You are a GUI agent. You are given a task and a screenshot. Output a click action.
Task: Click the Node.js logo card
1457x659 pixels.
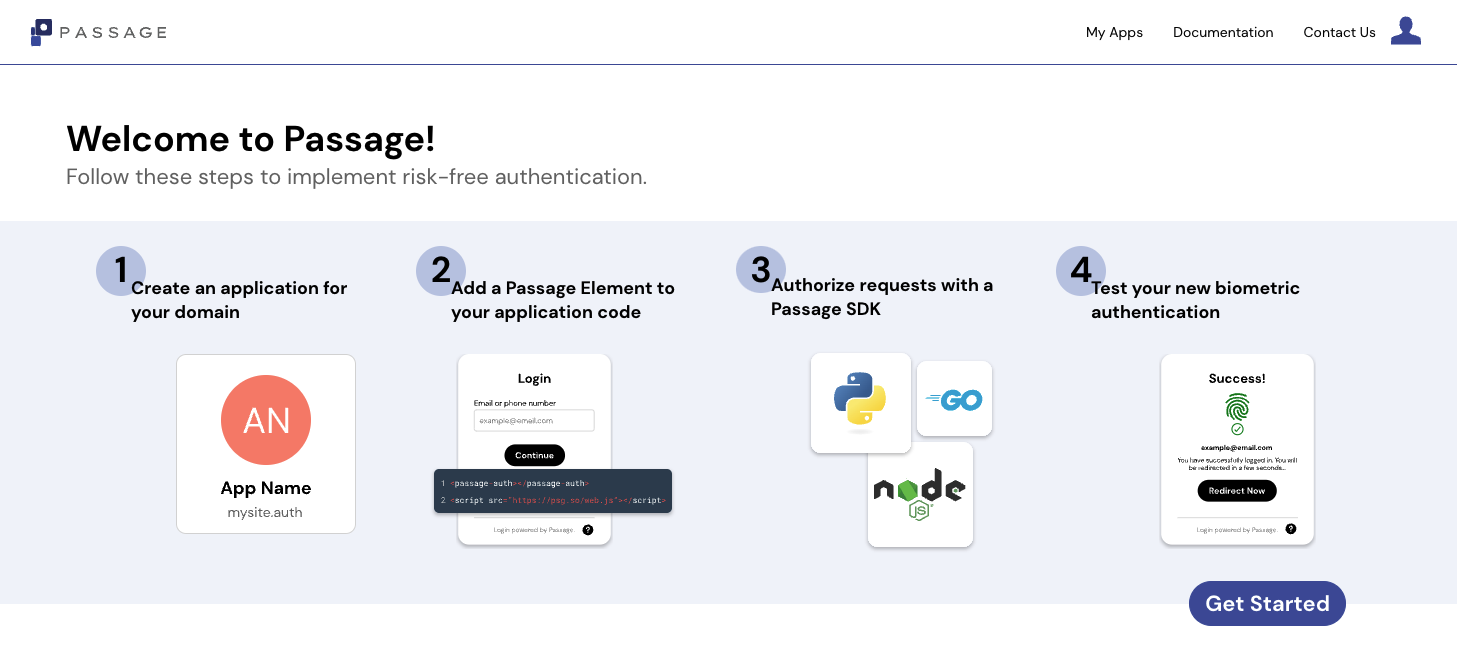coord(920,495)
